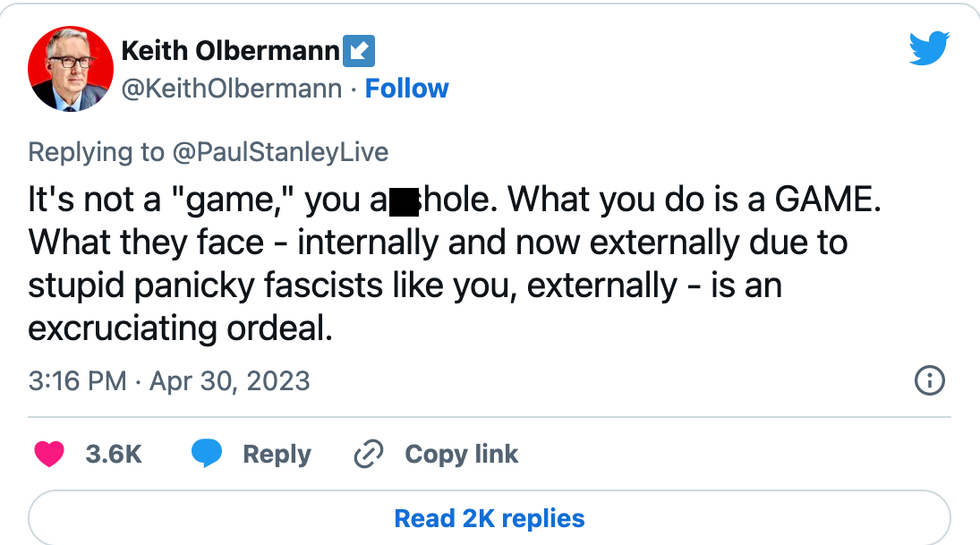Like the tweet with the heart icon
This screenshot has height=545, width=980.
tap(49, 454)
